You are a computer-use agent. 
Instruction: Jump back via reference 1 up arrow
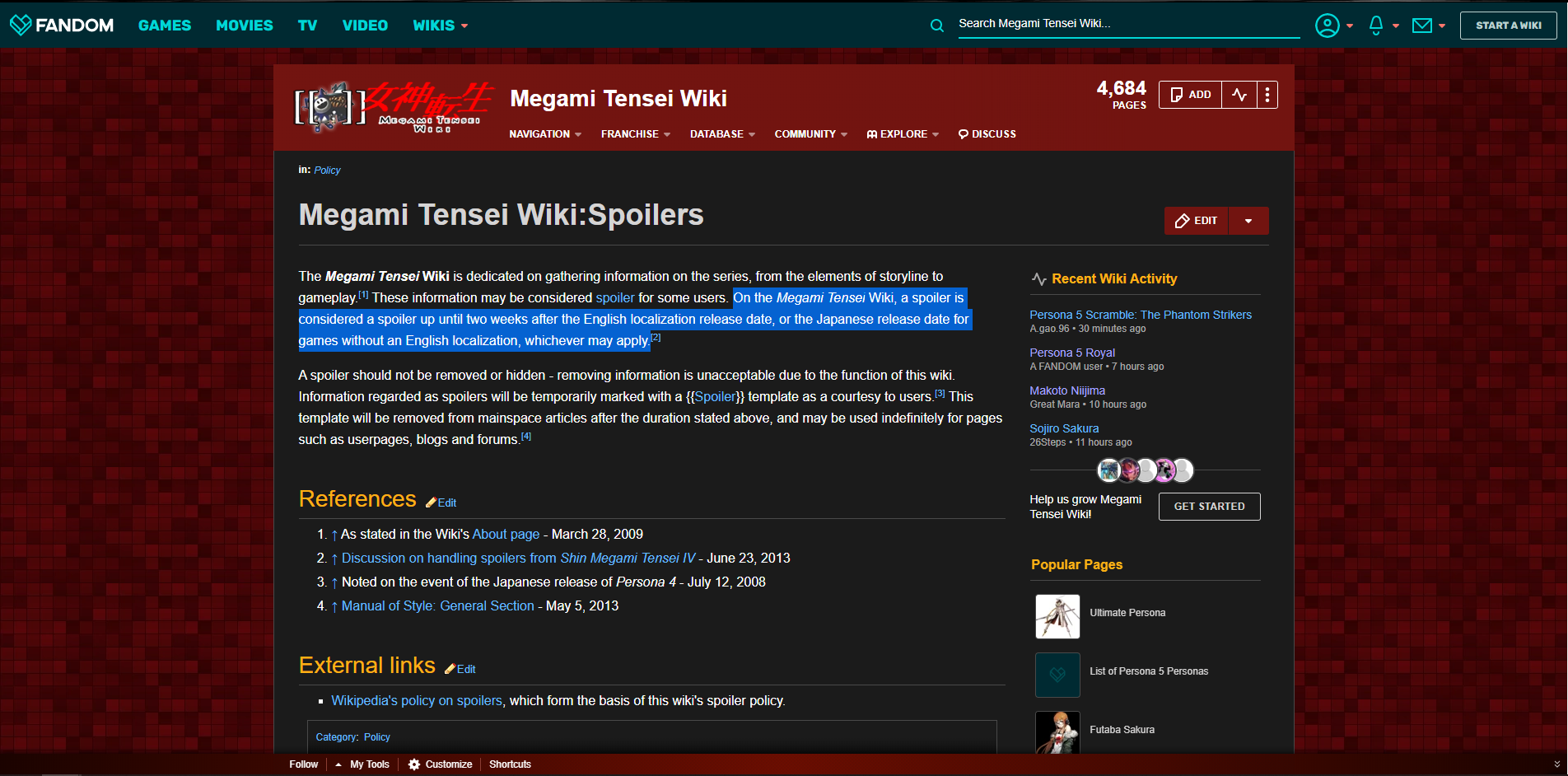click(x=334, y=535)
